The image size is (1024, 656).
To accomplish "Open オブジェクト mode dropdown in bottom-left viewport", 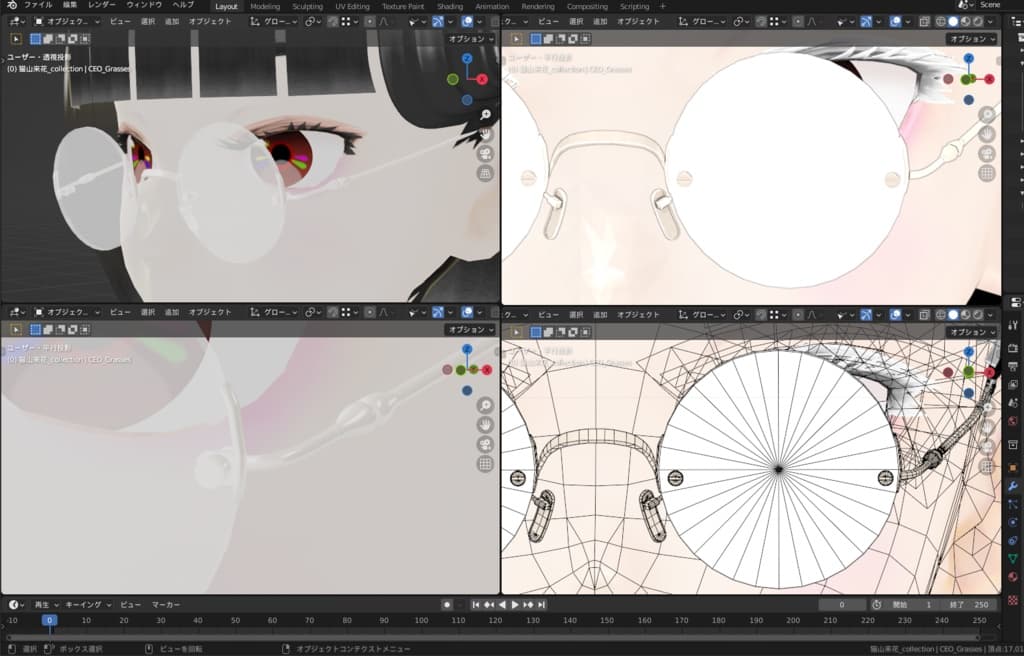I will [66, 312].
